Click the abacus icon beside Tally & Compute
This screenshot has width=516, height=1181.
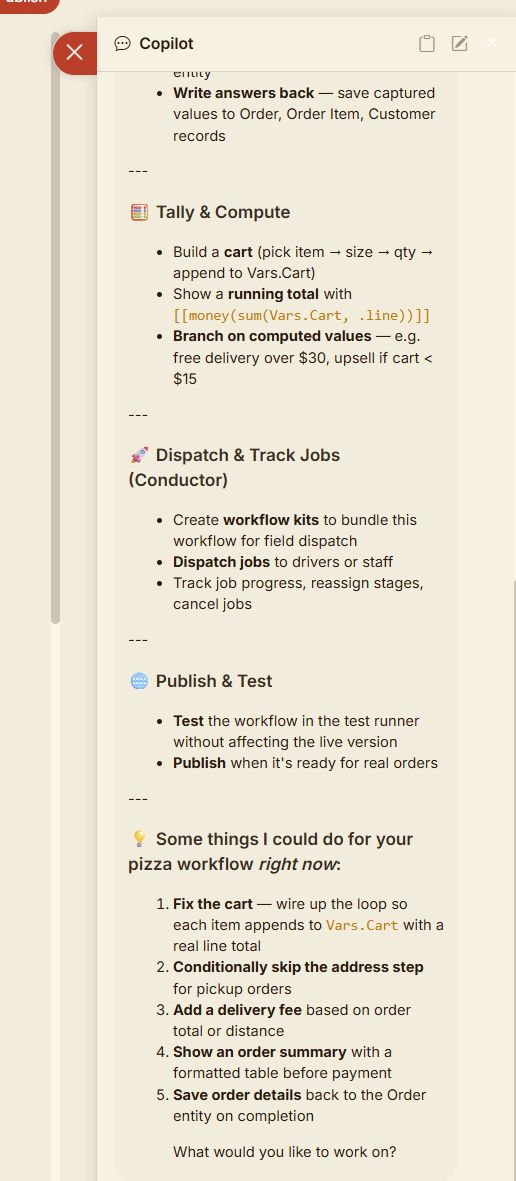(x=139, y=212)
